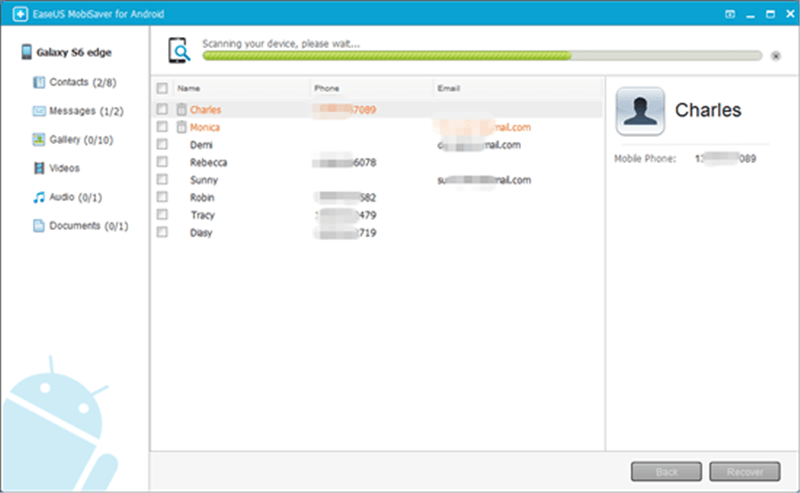800x493 pixels.
Task: Sort by the Phone column header
Action: pos(327,88)
